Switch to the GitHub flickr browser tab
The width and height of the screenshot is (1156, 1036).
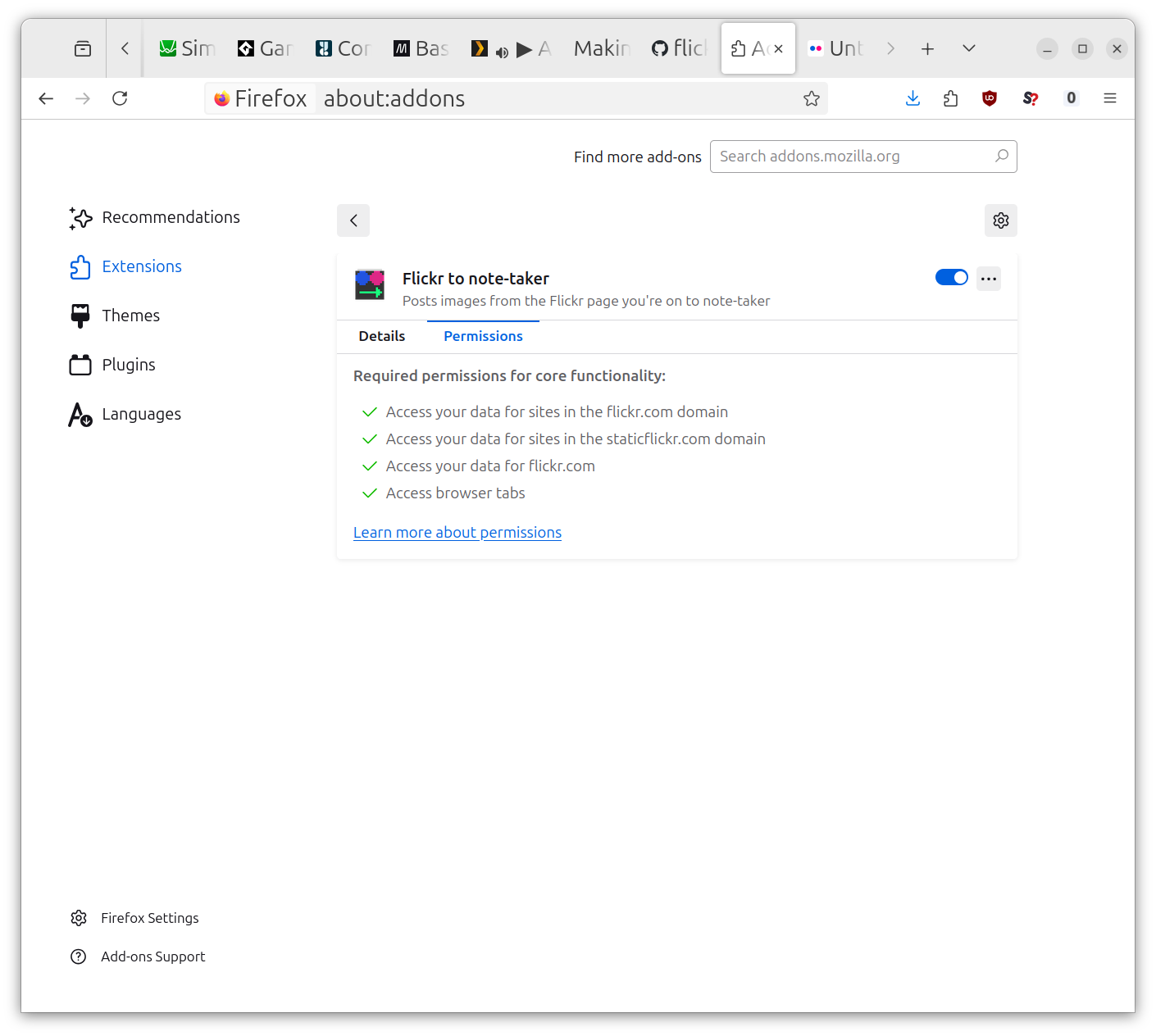(680, 48)
